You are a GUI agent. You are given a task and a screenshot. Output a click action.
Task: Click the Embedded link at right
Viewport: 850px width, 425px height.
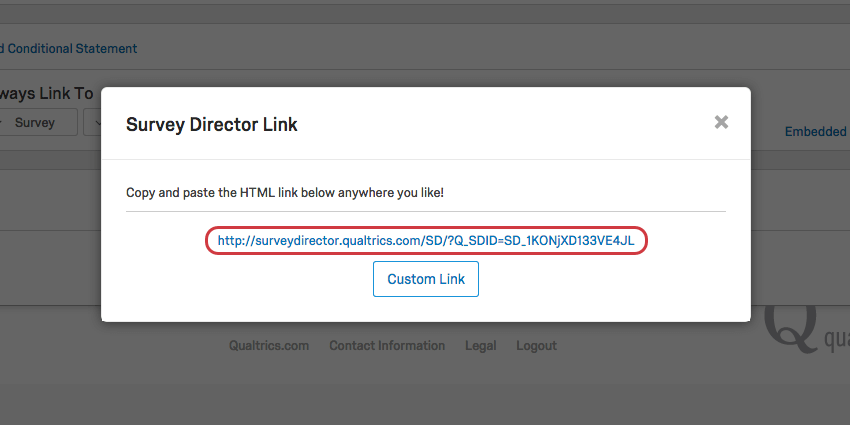click(817, 131)
